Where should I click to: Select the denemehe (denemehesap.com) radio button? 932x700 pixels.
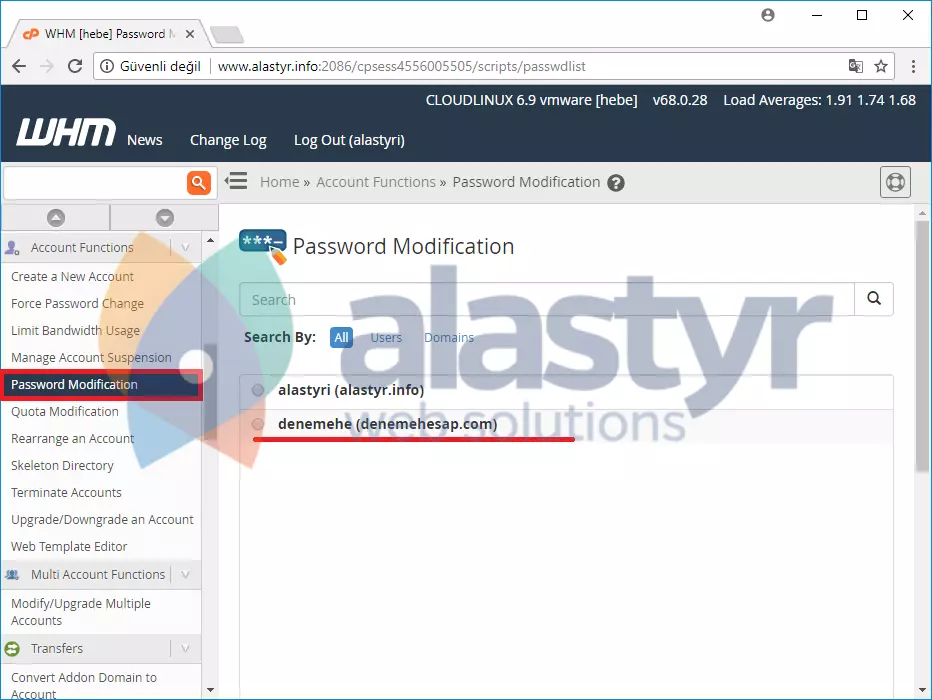click(x=258, y=424)
